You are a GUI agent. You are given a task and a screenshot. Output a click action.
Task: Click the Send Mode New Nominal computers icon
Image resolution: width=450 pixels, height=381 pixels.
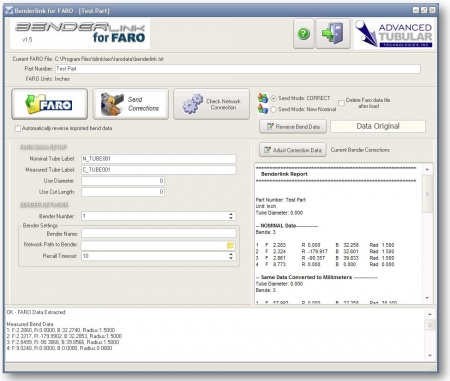[x=263, y=109]
